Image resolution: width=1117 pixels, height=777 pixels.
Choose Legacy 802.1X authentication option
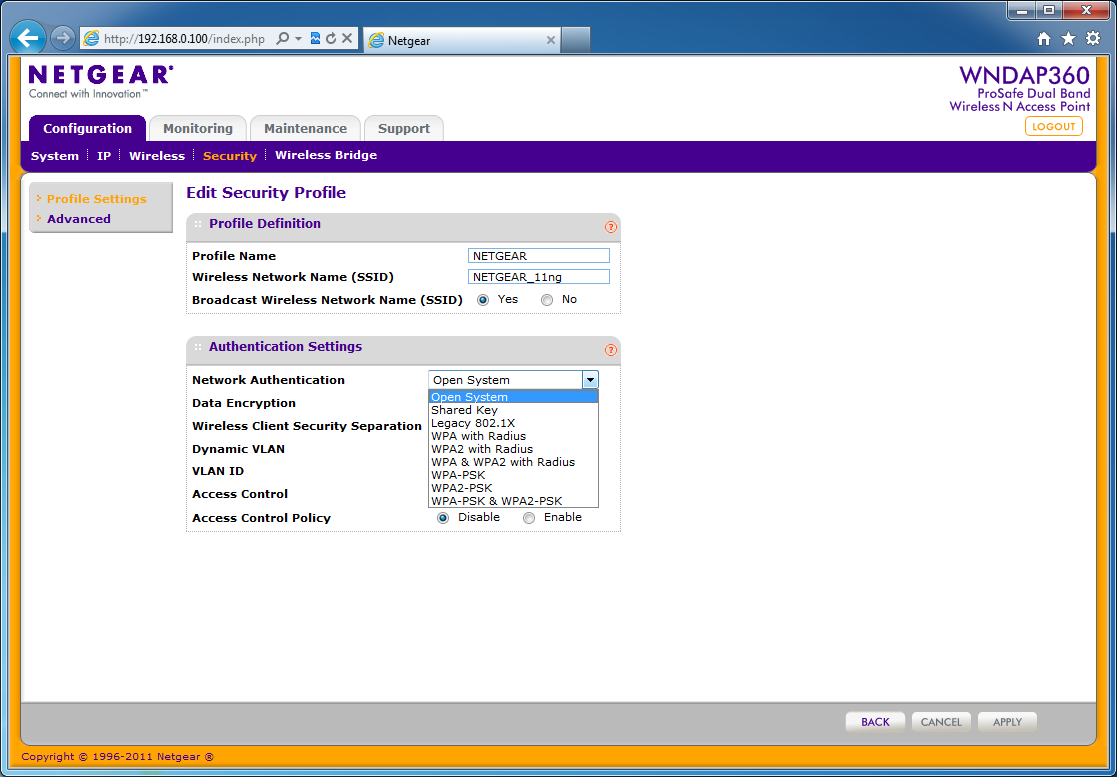pos(513,423)
